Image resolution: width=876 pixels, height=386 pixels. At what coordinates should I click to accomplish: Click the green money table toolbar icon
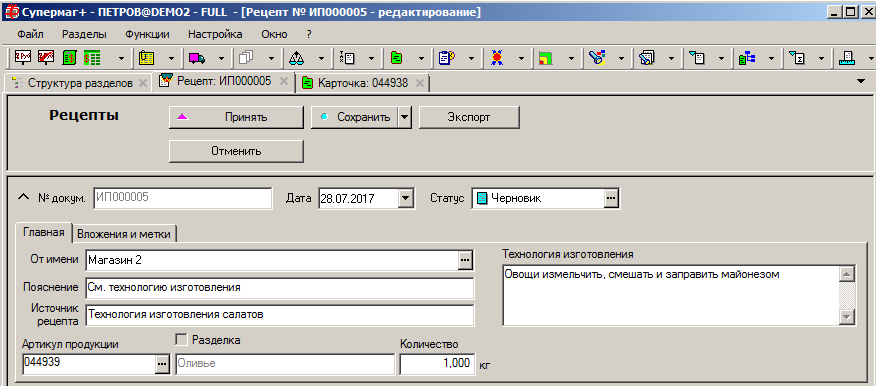coord(92,58)
